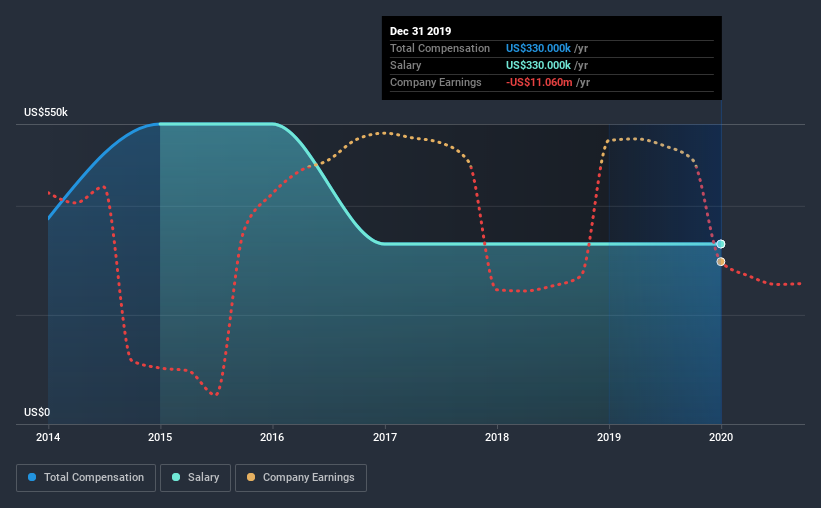Toggle the Total Compensation legend button
Screen dimensions: 821x508
click(x=86, y=478)
